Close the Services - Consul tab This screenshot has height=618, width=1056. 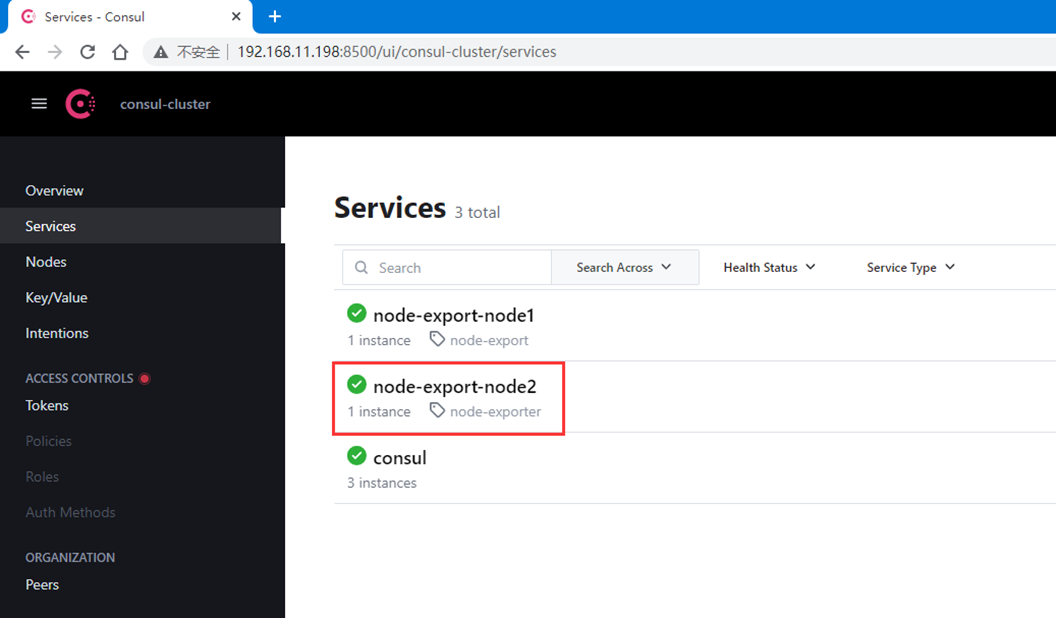236,16
